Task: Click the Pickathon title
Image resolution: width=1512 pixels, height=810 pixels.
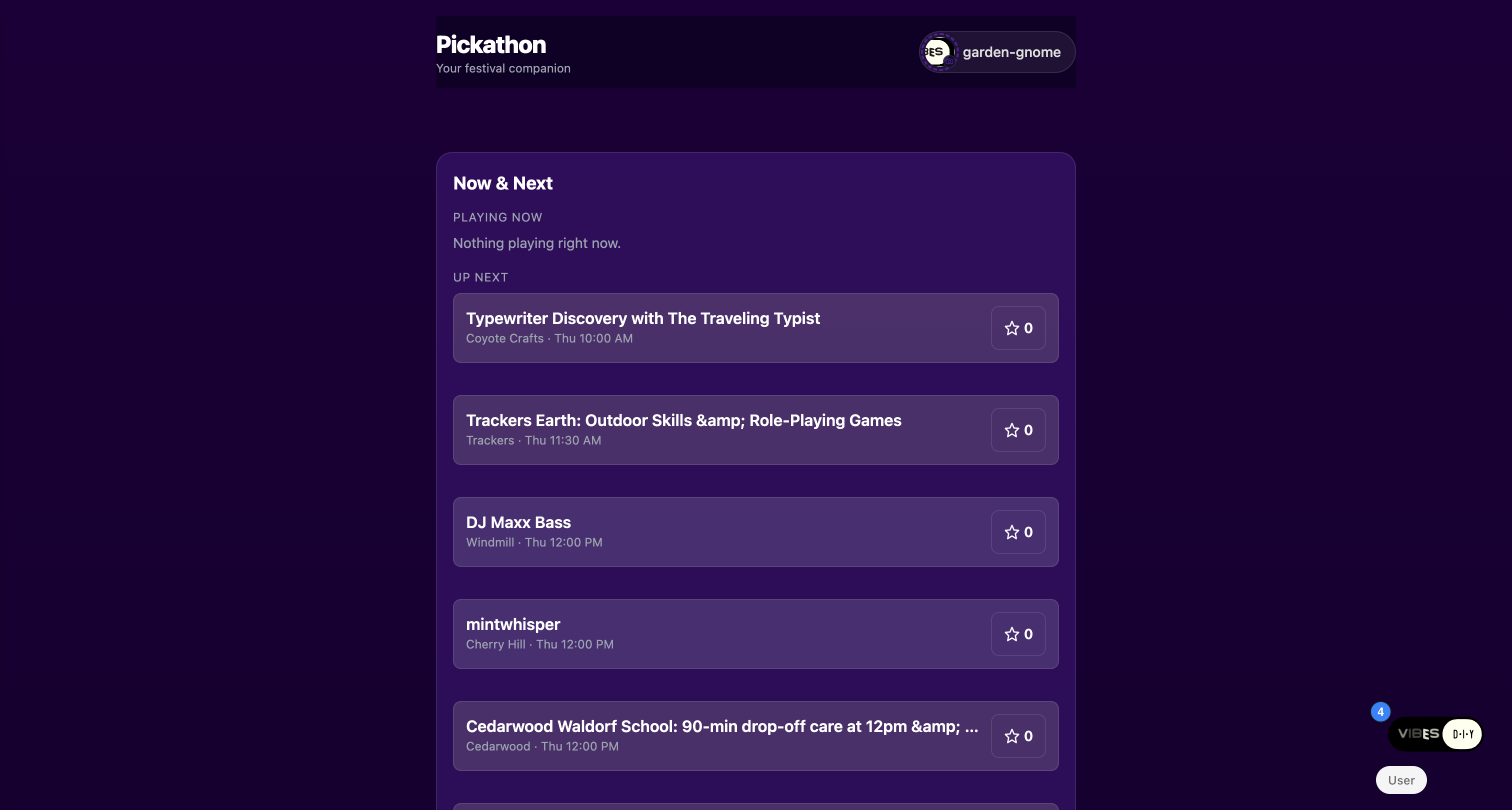Action: click(x=490, y=44)
